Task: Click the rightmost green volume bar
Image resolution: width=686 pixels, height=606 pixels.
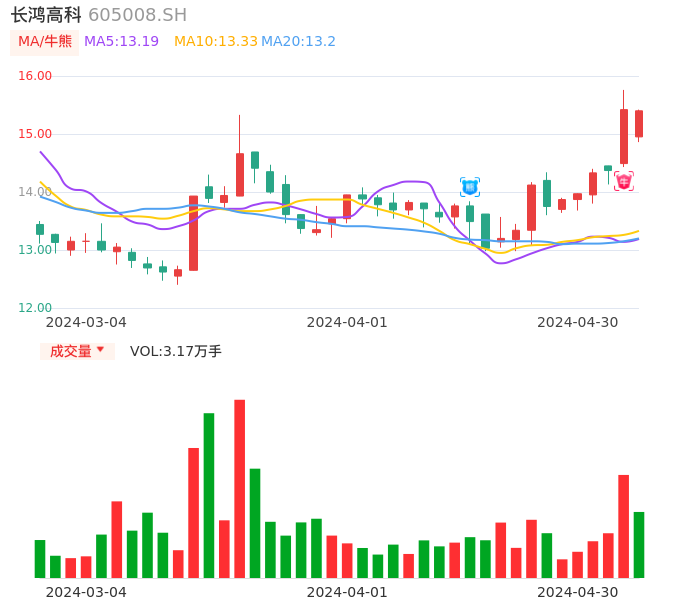Action: pyautogui.click(x=639, y=544)
